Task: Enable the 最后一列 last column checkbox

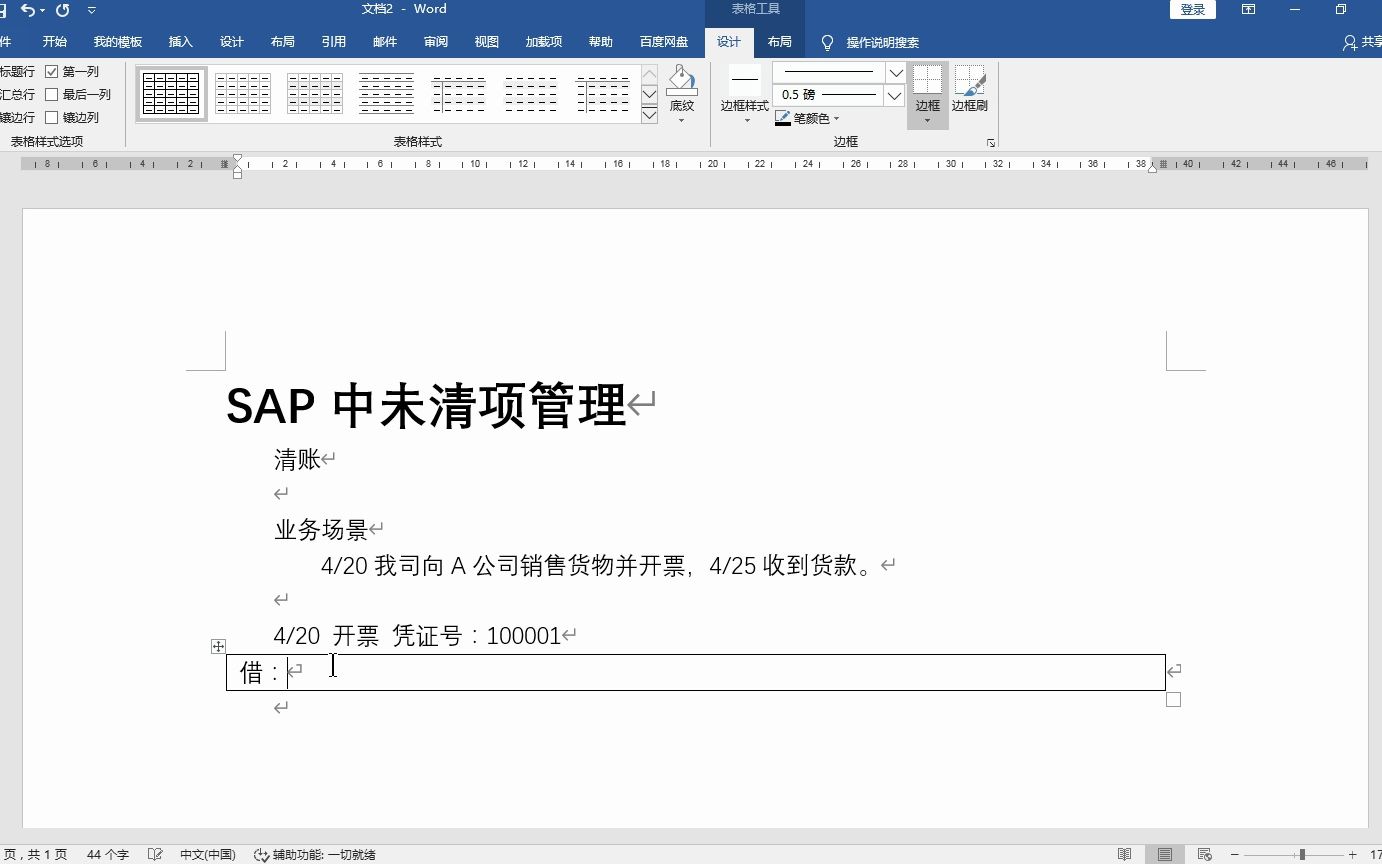Action: [52, 95]
